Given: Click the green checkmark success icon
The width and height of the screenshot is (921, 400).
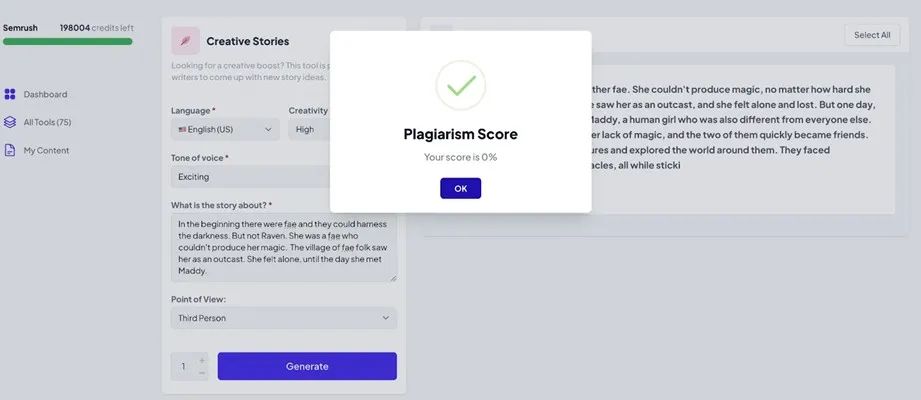Looking at the screenshot, I should tap(460, 86).
